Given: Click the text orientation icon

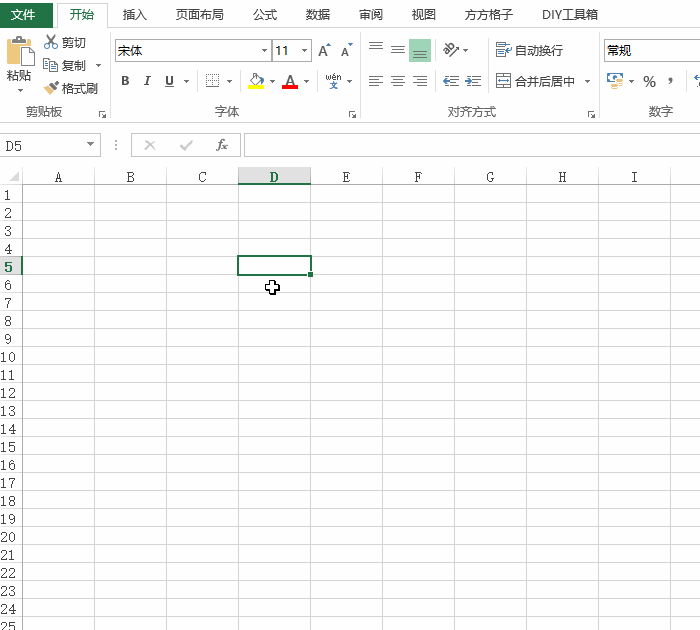Looking at the screenshot, I should pyautogui.click(x=451, y=50).
